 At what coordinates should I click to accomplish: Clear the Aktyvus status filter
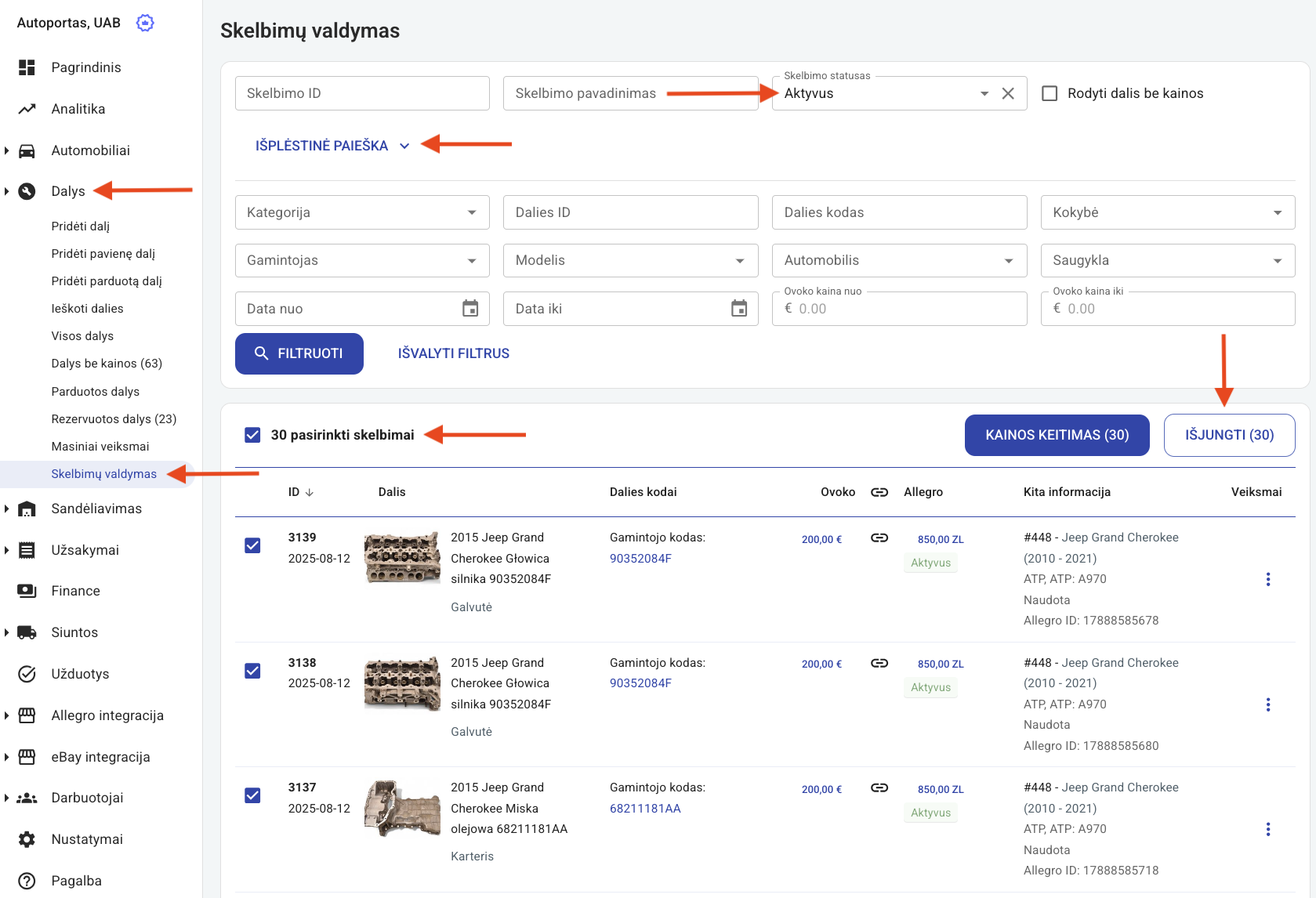(x=1008, y=94)
